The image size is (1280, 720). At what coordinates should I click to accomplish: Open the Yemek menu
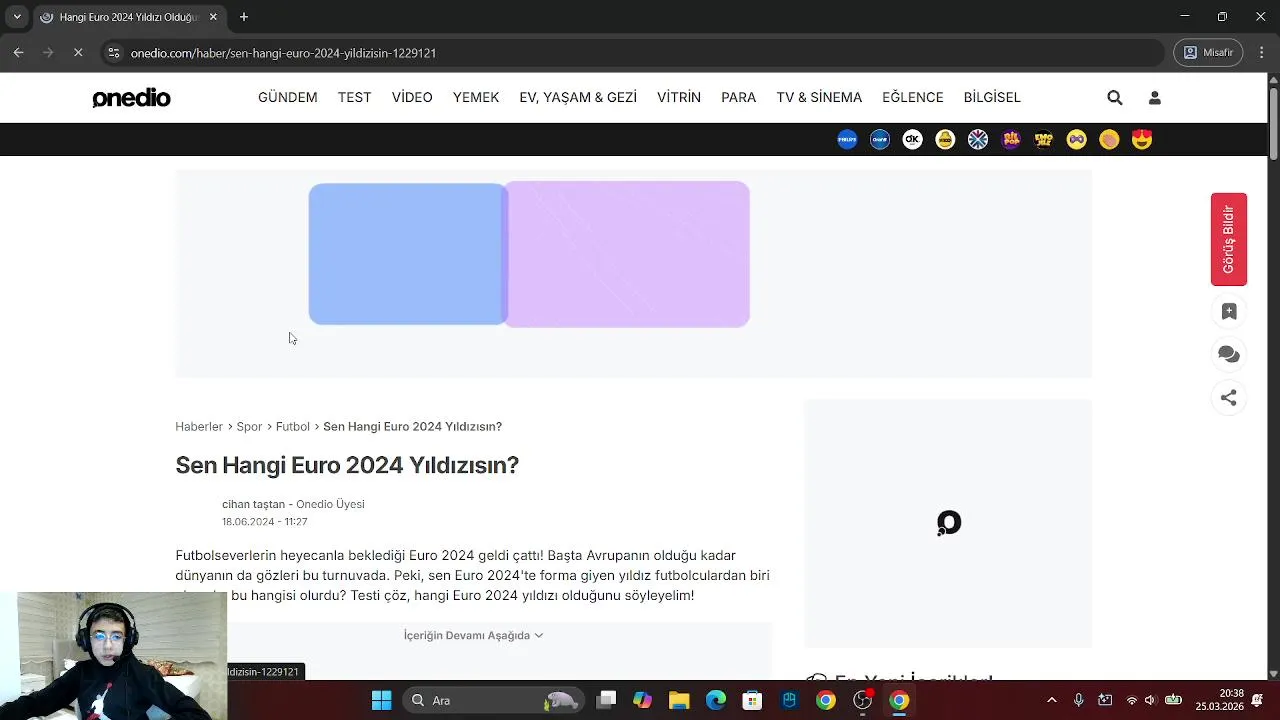(476, 97)
